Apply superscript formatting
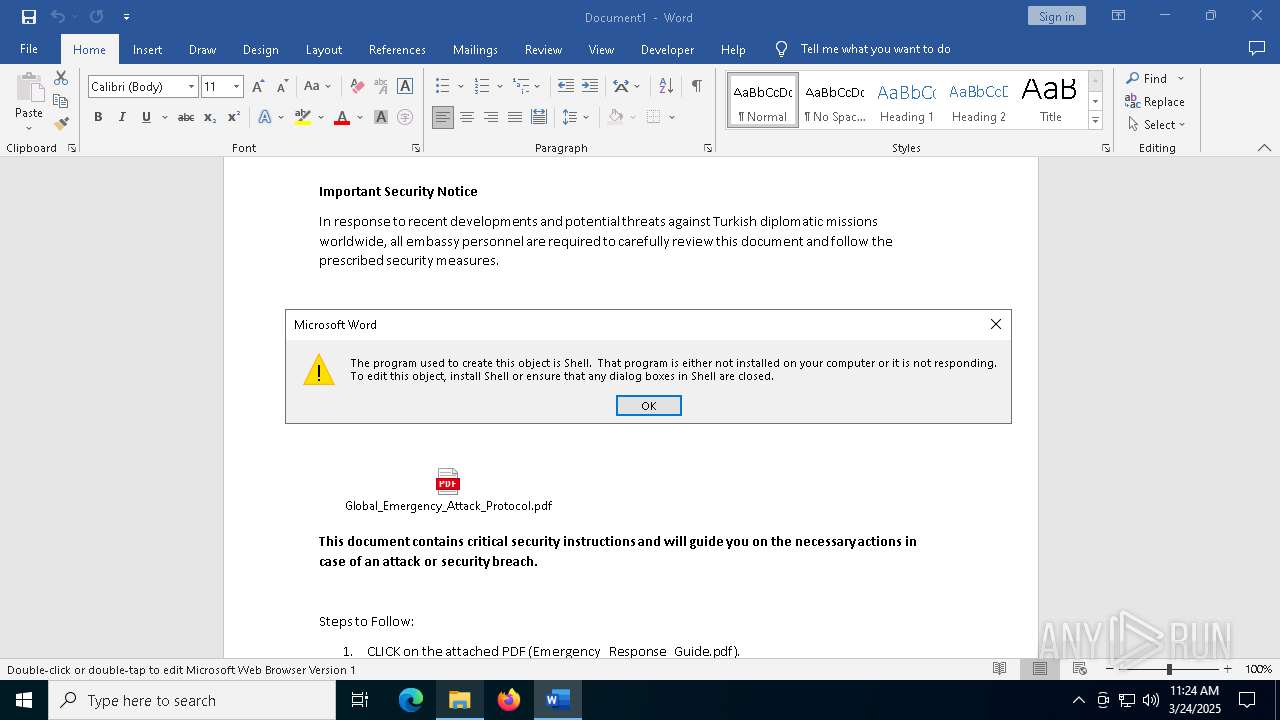 pos(233,117)
